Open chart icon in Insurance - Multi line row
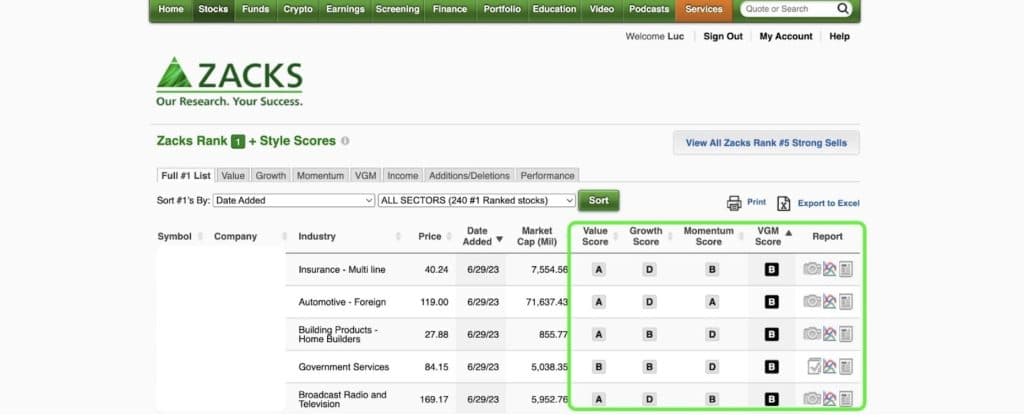 pos(829,269)
